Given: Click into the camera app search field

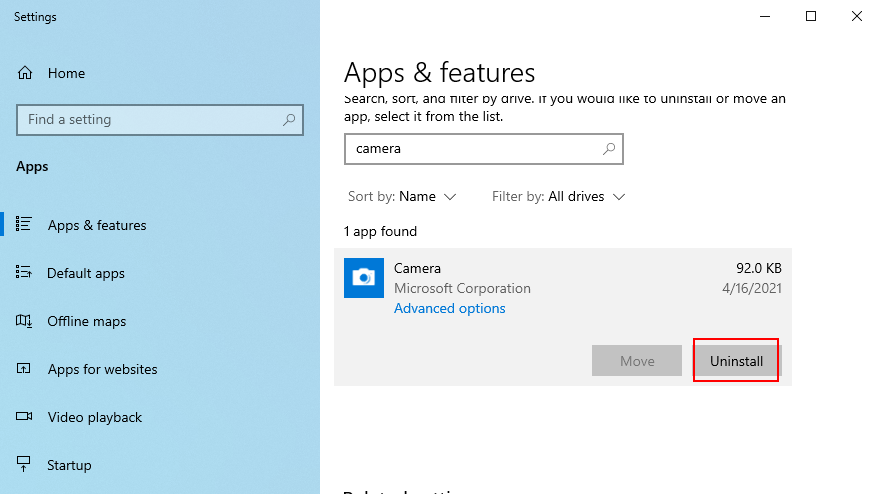Looking at the screenshot, I should 484,149.
